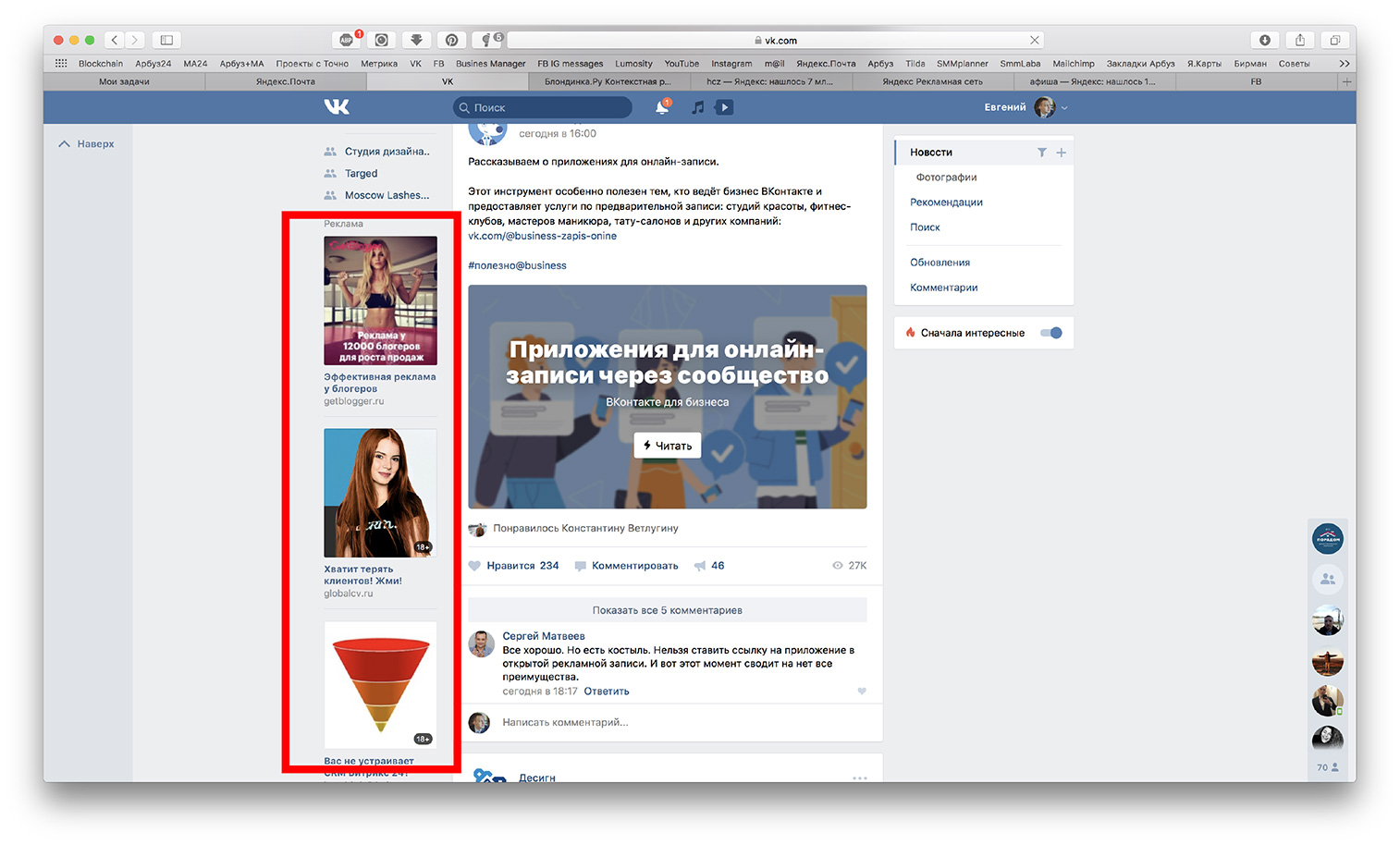Open Студия дизайна group link
The width and height of the screenshot is (1400, 845).
(x=387, y=152)
